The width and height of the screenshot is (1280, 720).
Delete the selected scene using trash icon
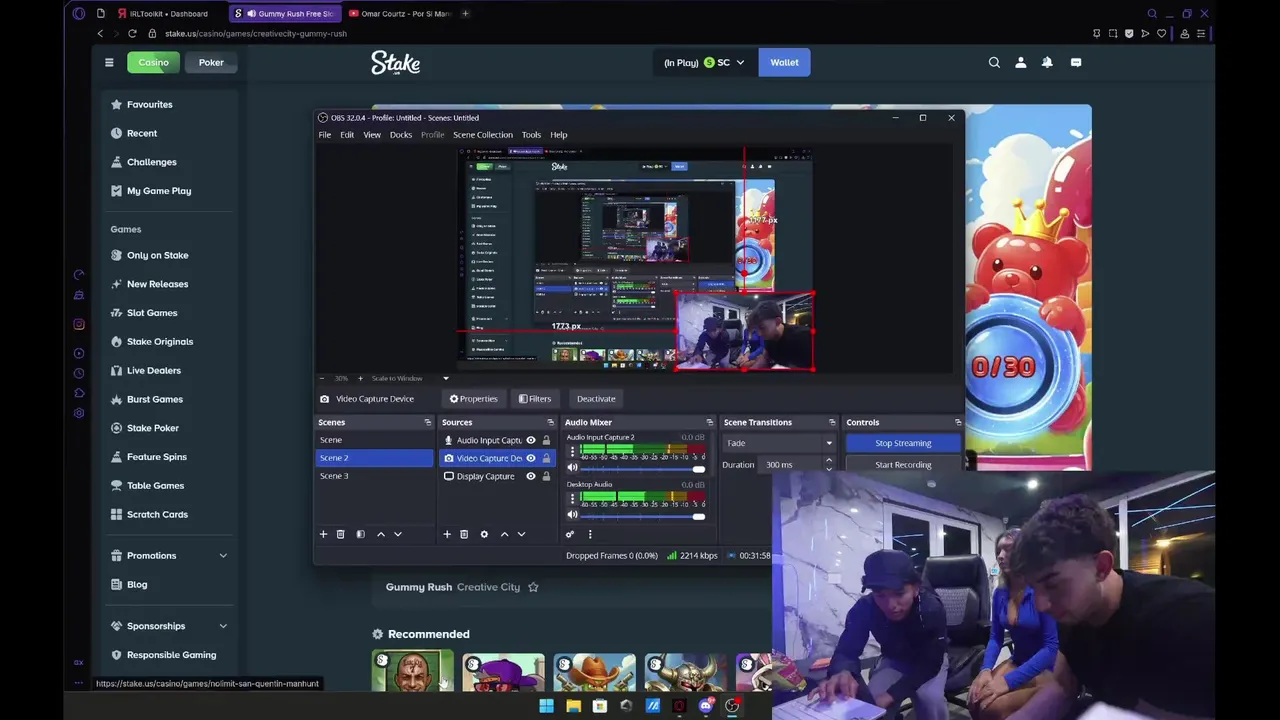[340, 534]
